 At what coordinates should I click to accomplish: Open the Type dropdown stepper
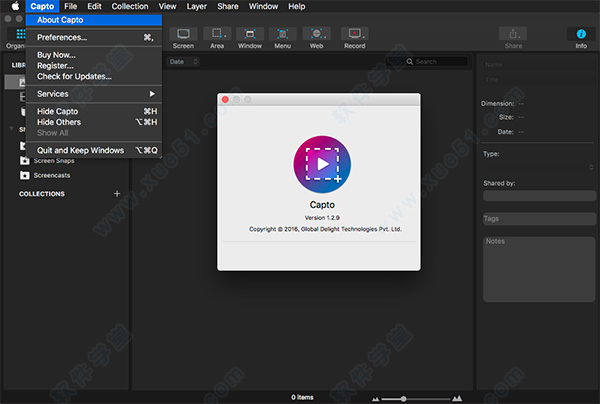pyautogui.click(x=591, y=167)
